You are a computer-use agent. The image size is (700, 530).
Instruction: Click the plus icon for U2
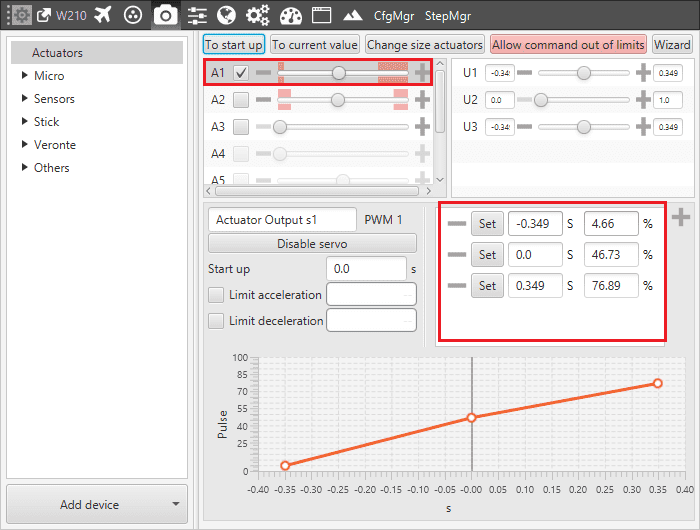coord(643,100)
